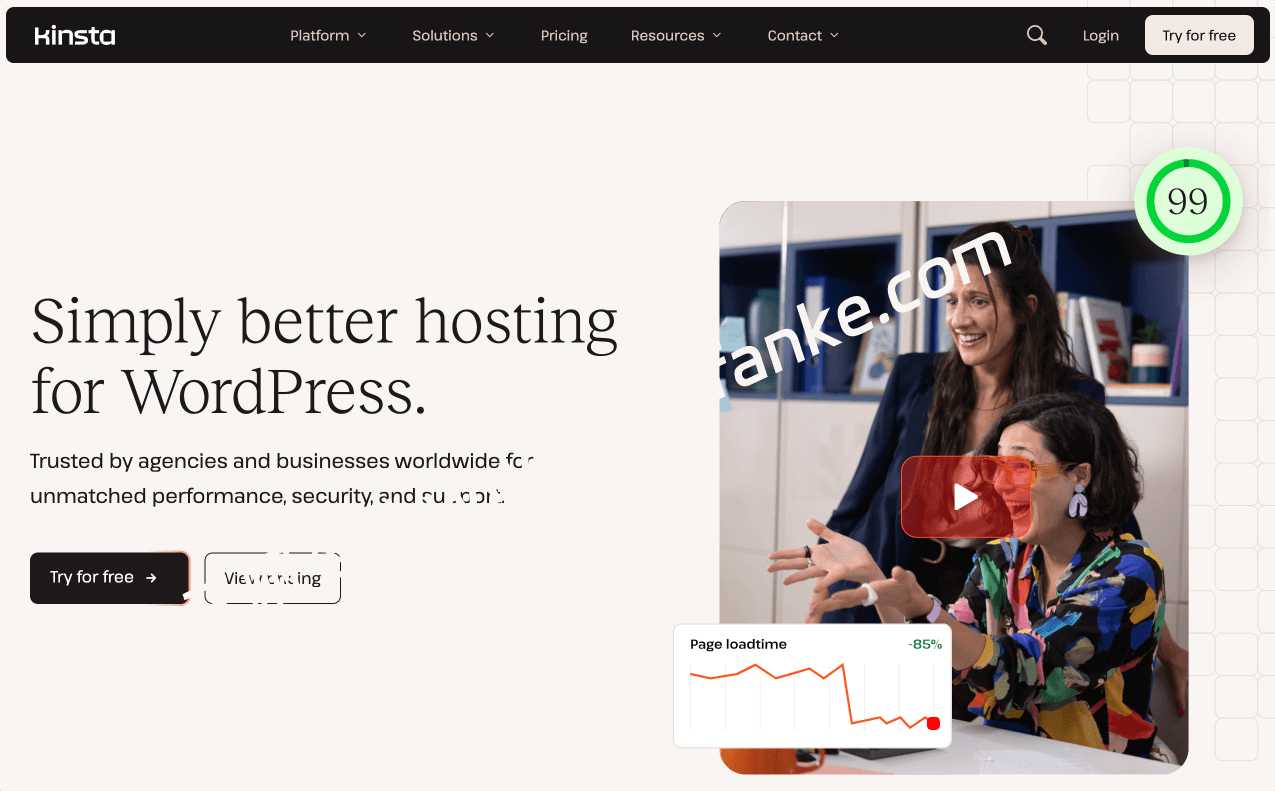Click the Try for free button in the navbar
The width and height of the screenshot is (1275, 791).
(1199, 35)
